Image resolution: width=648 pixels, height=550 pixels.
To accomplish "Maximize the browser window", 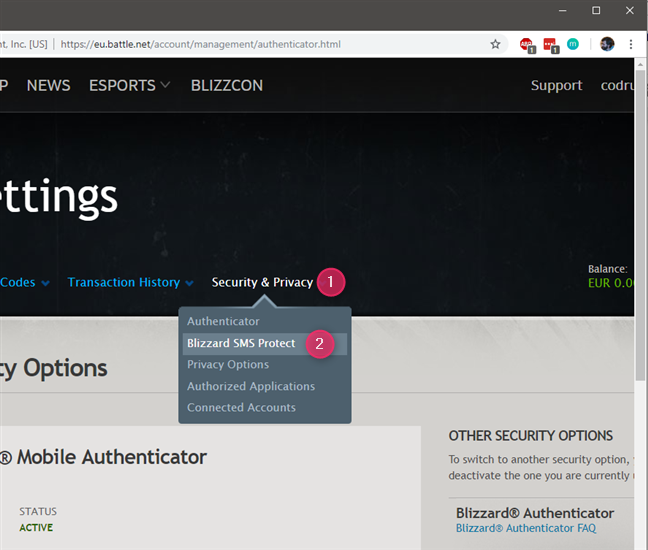I will tap(596, 11).
